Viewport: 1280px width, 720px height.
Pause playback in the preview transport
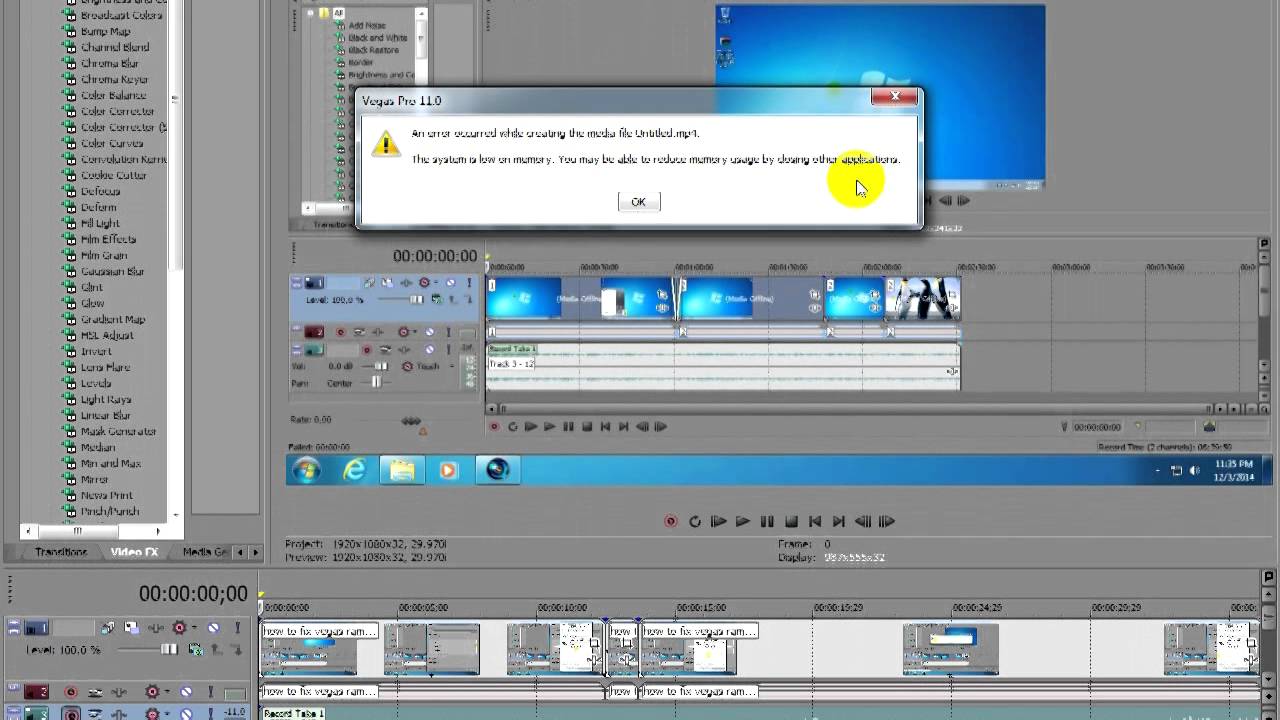[x=767, y=521]
